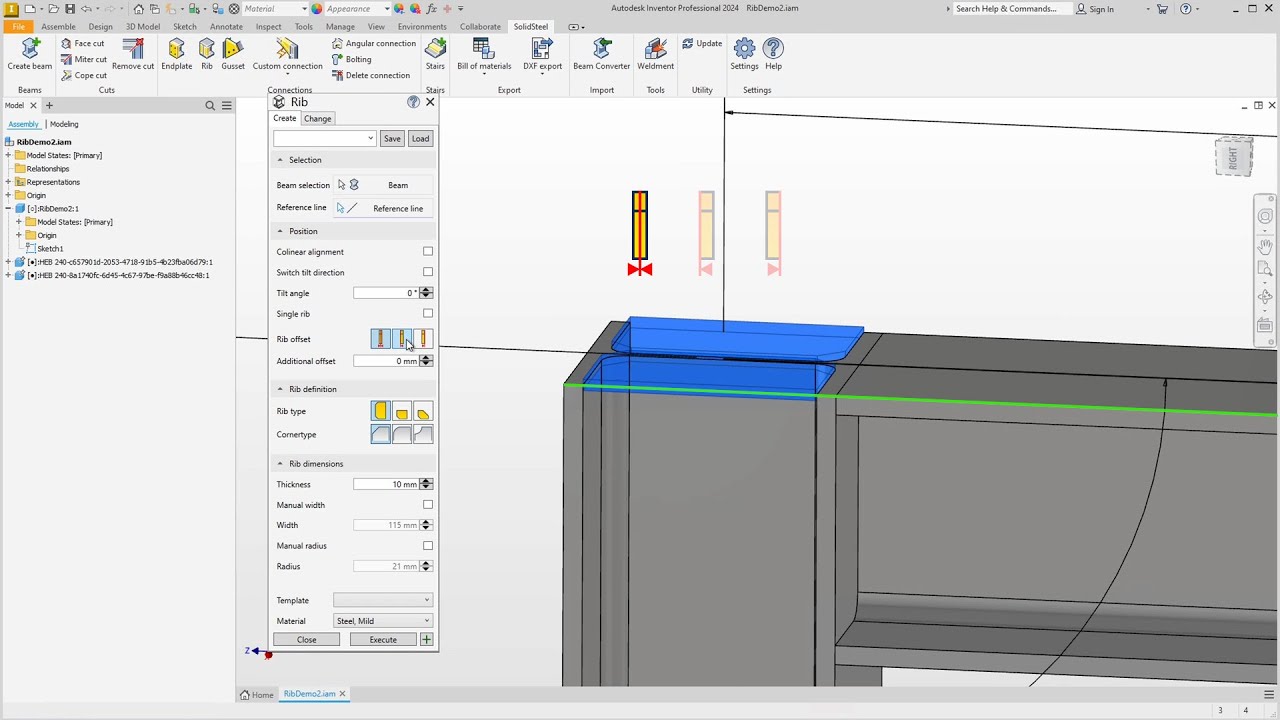Check the Manual width option
Screen dimensions: 1280x720
pyautogui.click(x=428, y=505)
